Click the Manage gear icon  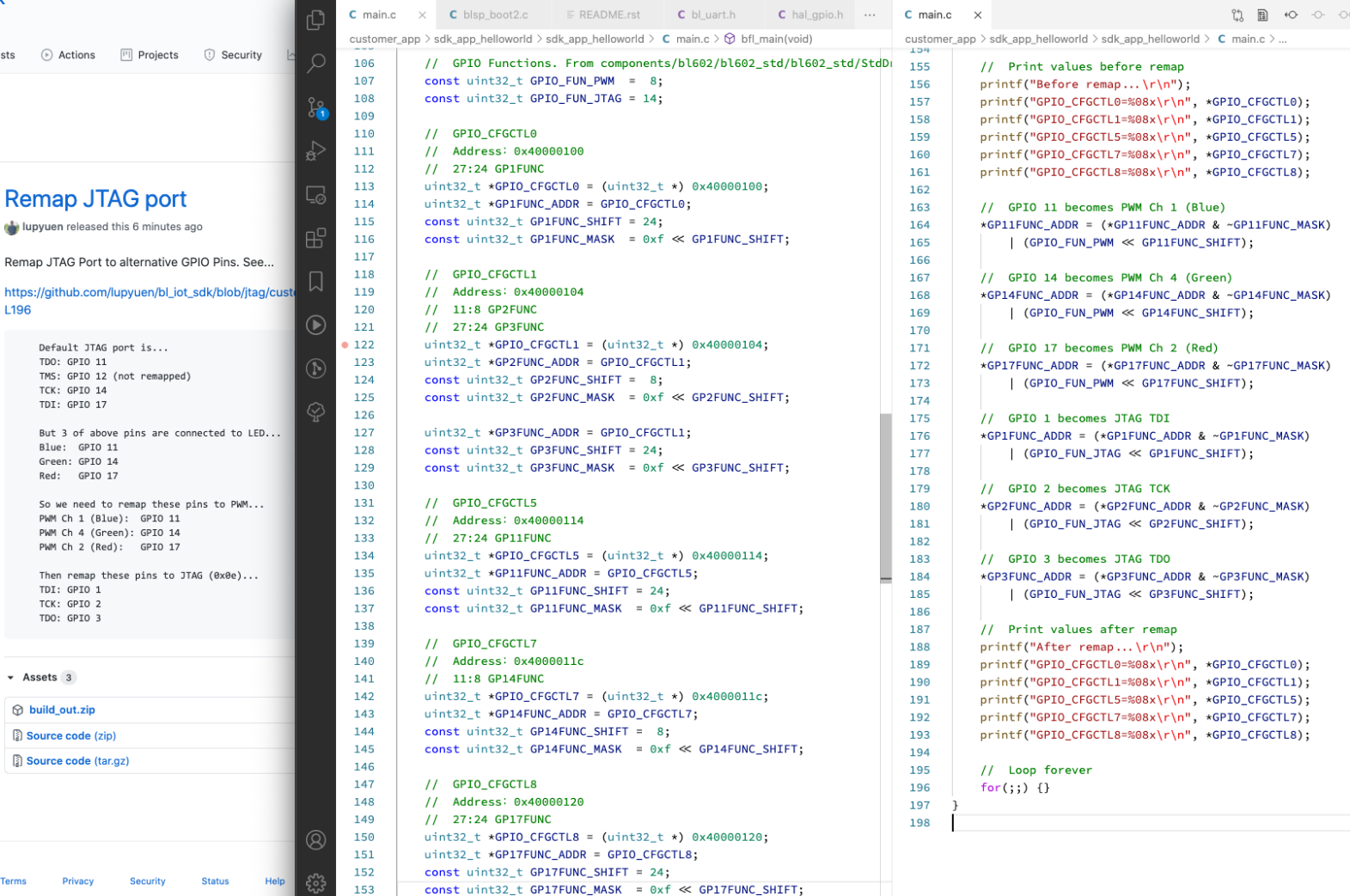pyautogui.click(x=315, y=882)
